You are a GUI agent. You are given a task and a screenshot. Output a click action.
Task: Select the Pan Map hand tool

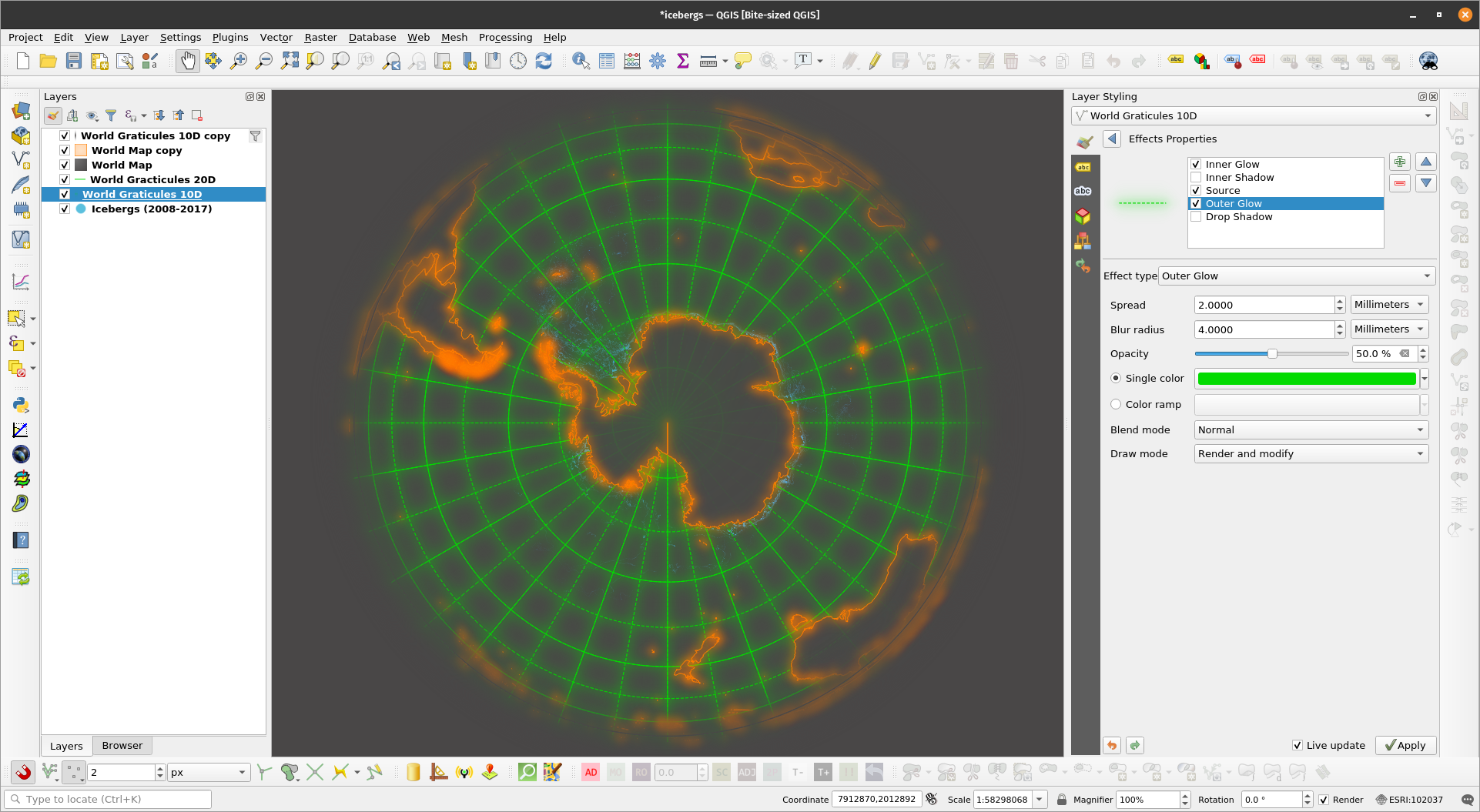[187, 61]
